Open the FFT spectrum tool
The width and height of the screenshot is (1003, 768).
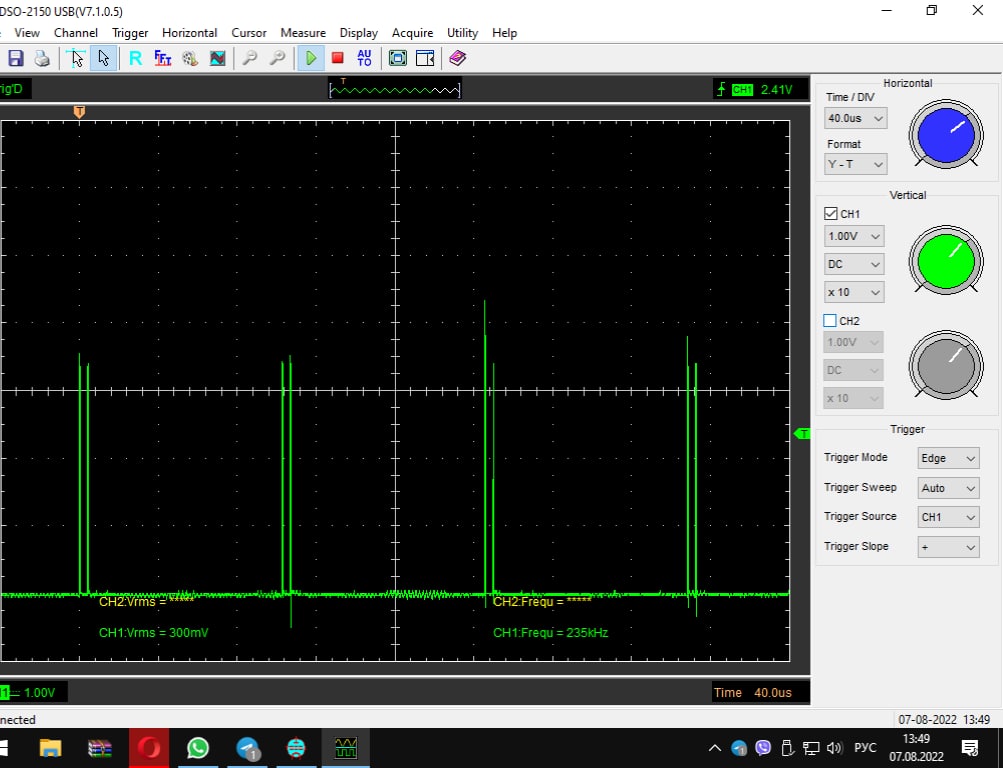click(162, 58)
